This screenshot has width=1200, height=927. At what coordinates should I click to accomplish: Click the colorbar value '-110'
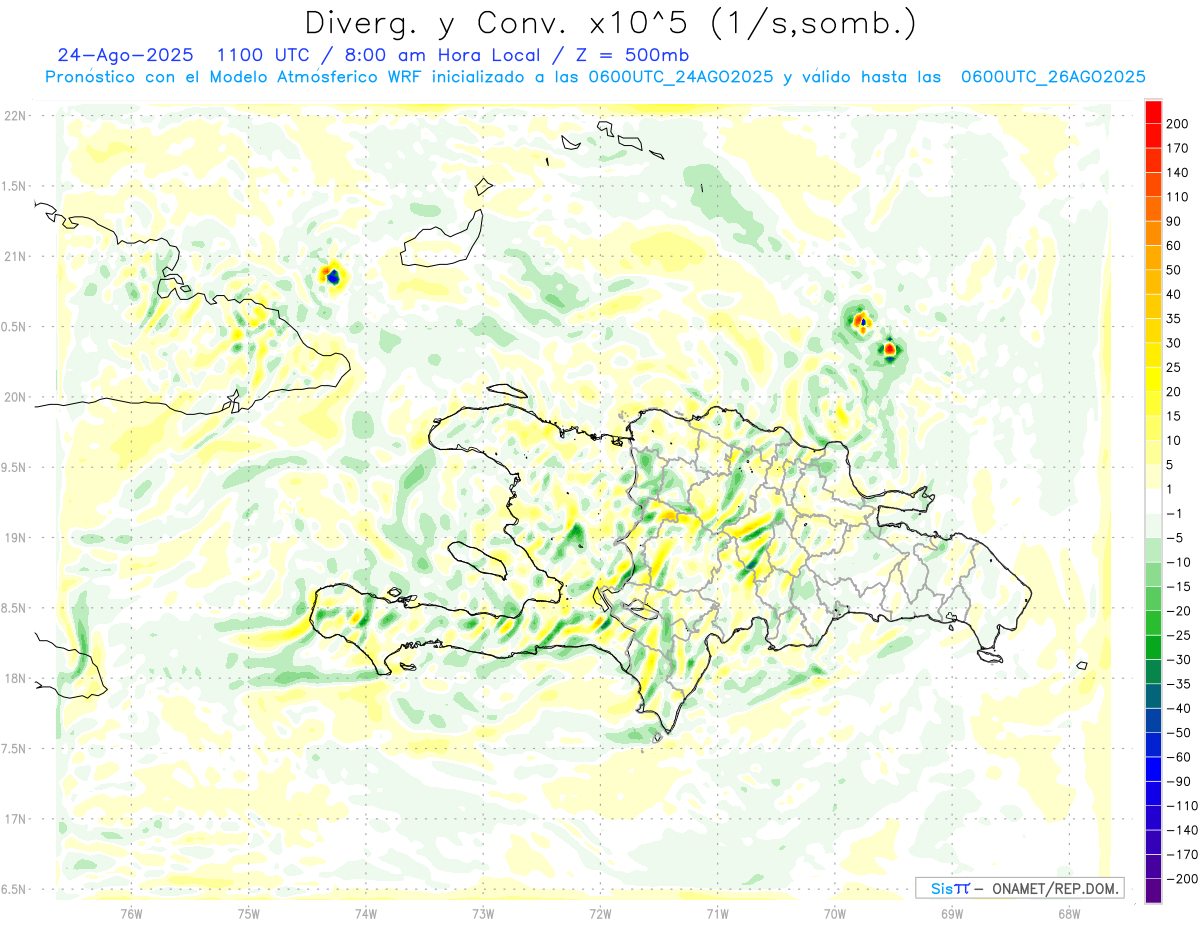click(x=1181, y=805)
